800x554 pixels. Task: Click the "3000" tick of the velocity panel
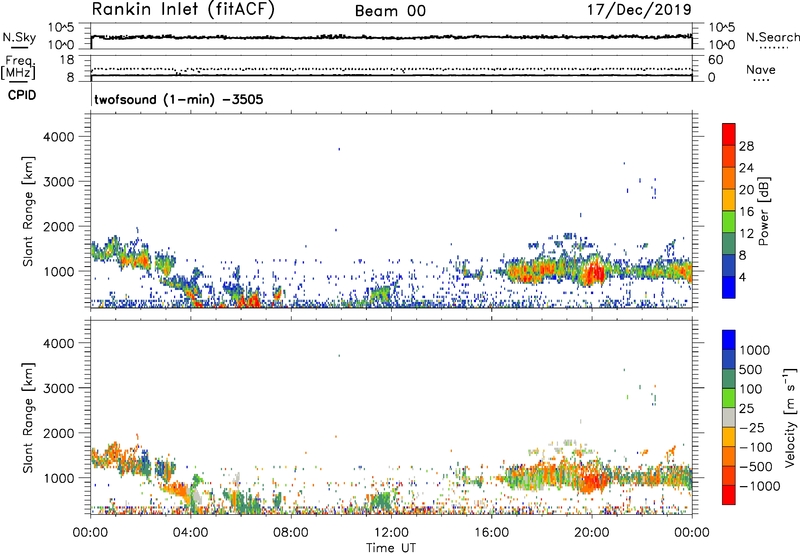(x=59, y=388)
